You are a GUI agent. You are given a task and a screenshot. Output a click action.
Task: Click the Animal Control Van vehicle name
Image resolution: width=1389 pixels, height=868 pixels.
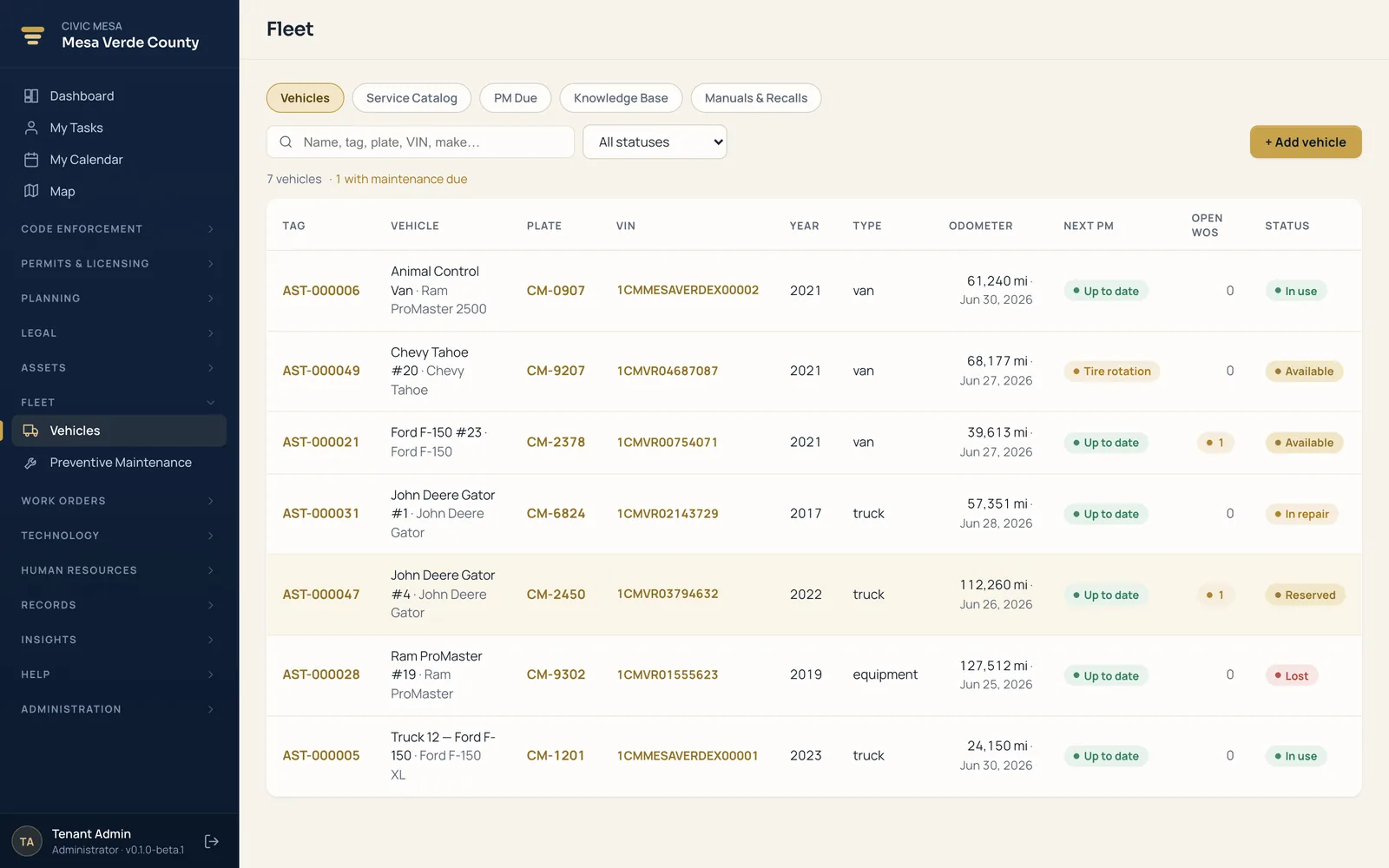(x=434, y=280)
